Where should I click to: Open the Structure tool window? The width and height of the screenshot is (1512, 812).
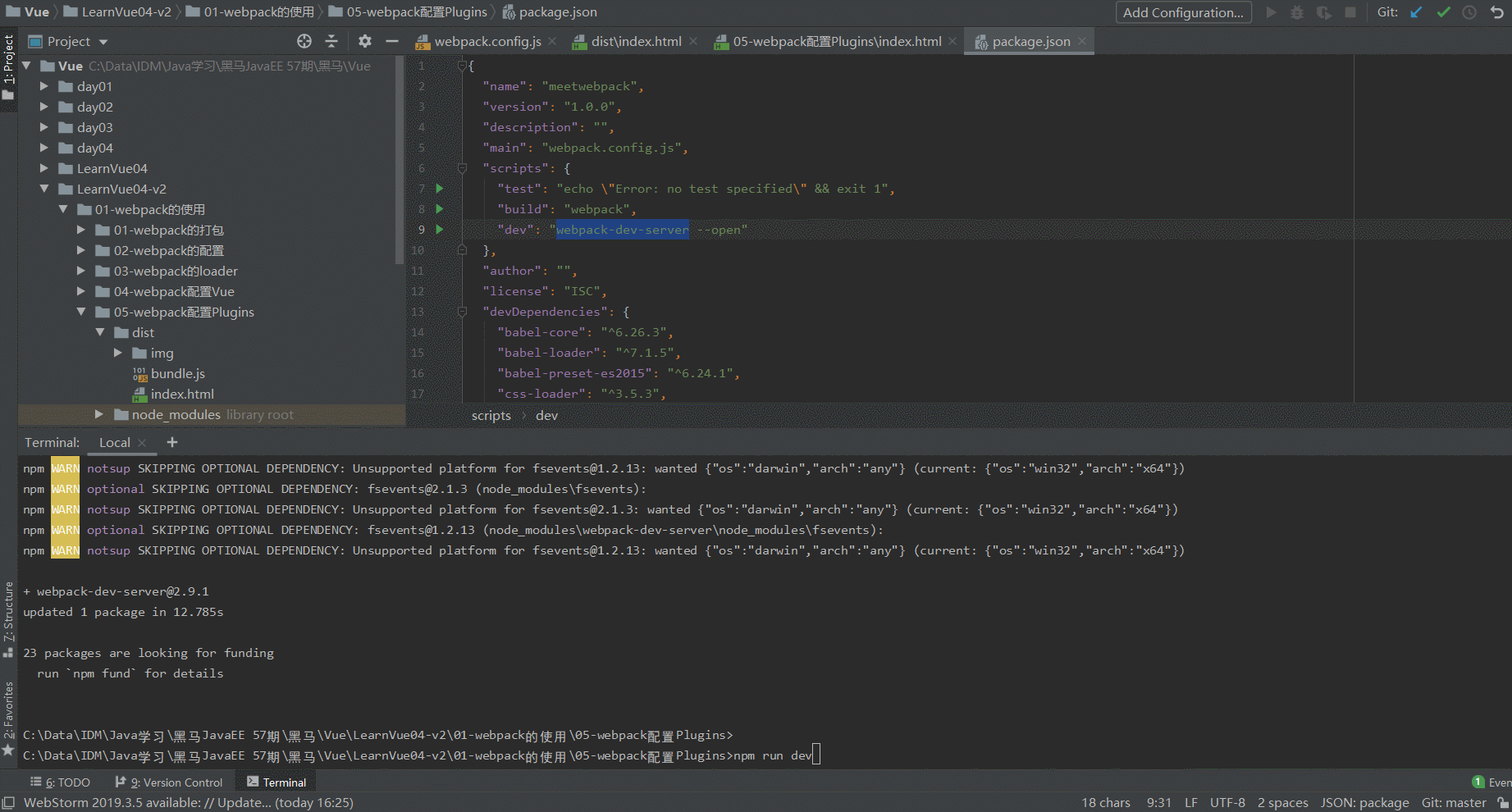click(x=8, y=619)
